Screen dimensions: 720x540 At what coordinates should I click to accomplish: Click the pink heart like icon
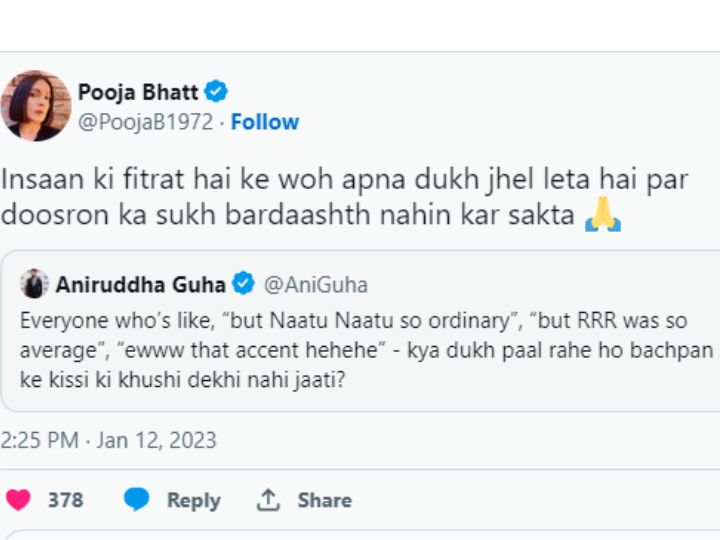(x=18, y=500)
